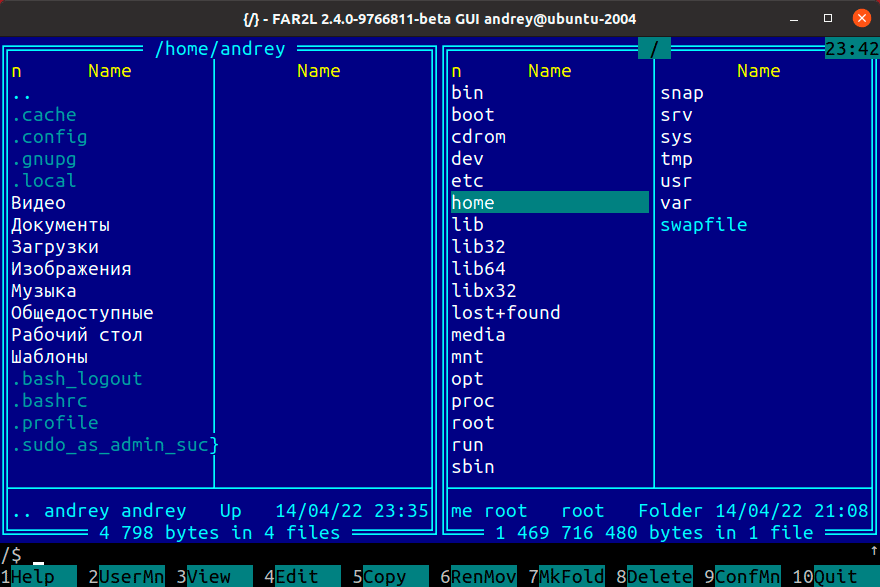Select the .bashrc file
880x587 pixels.
(x=50, y=401)
